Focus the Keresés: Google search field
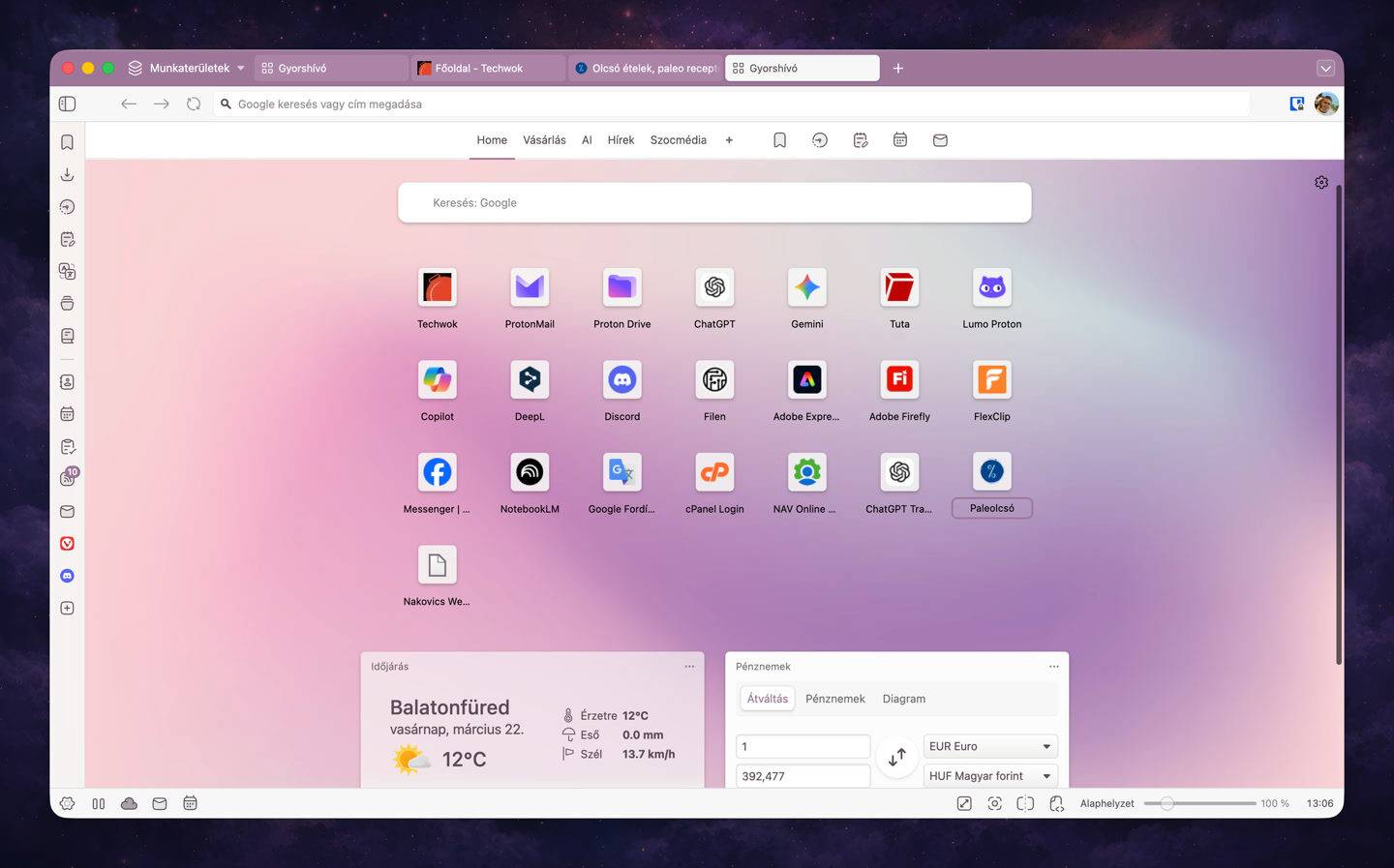This screenshot has height=868, width=1394. point(714,202)
